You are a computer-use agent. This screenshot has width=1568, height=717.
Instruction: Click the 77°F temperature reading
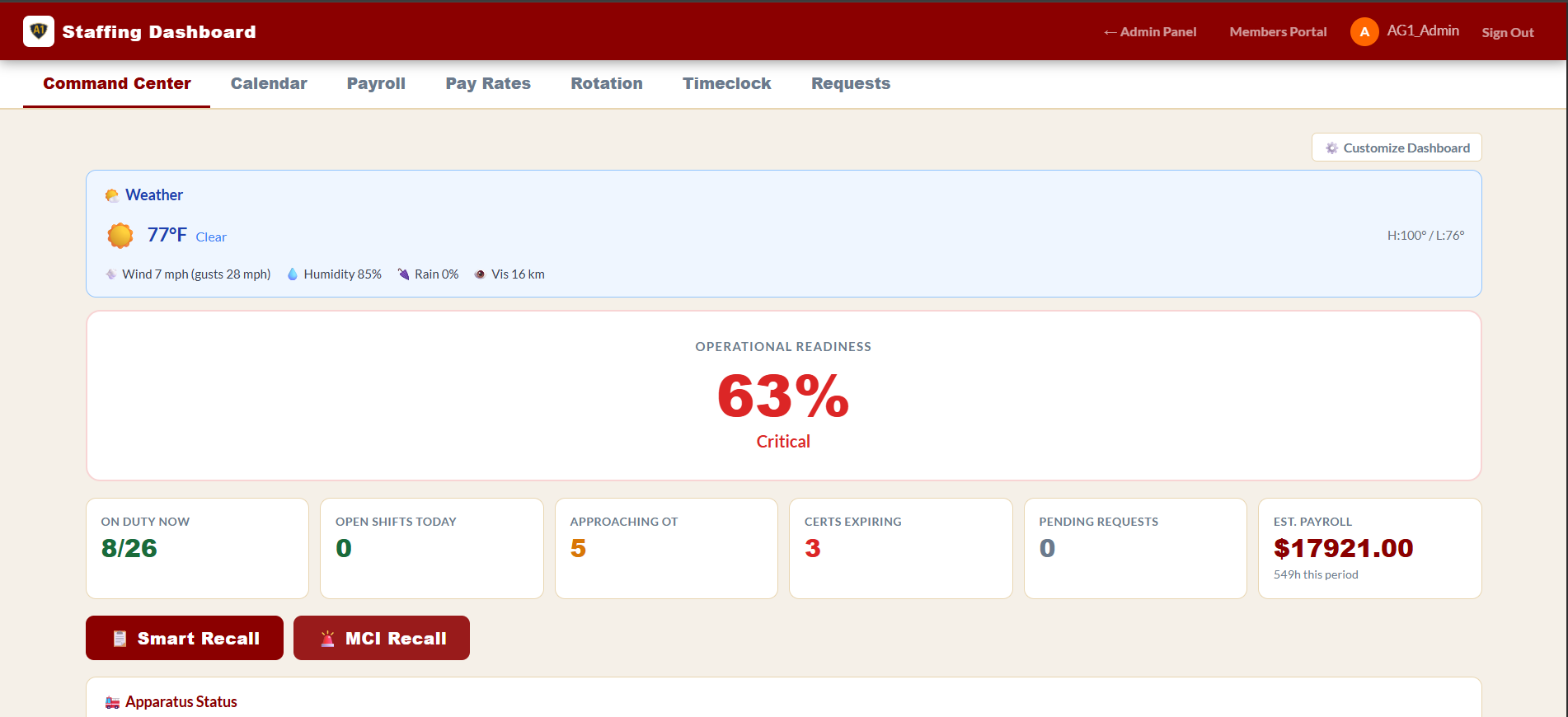[x=167, y=235]
